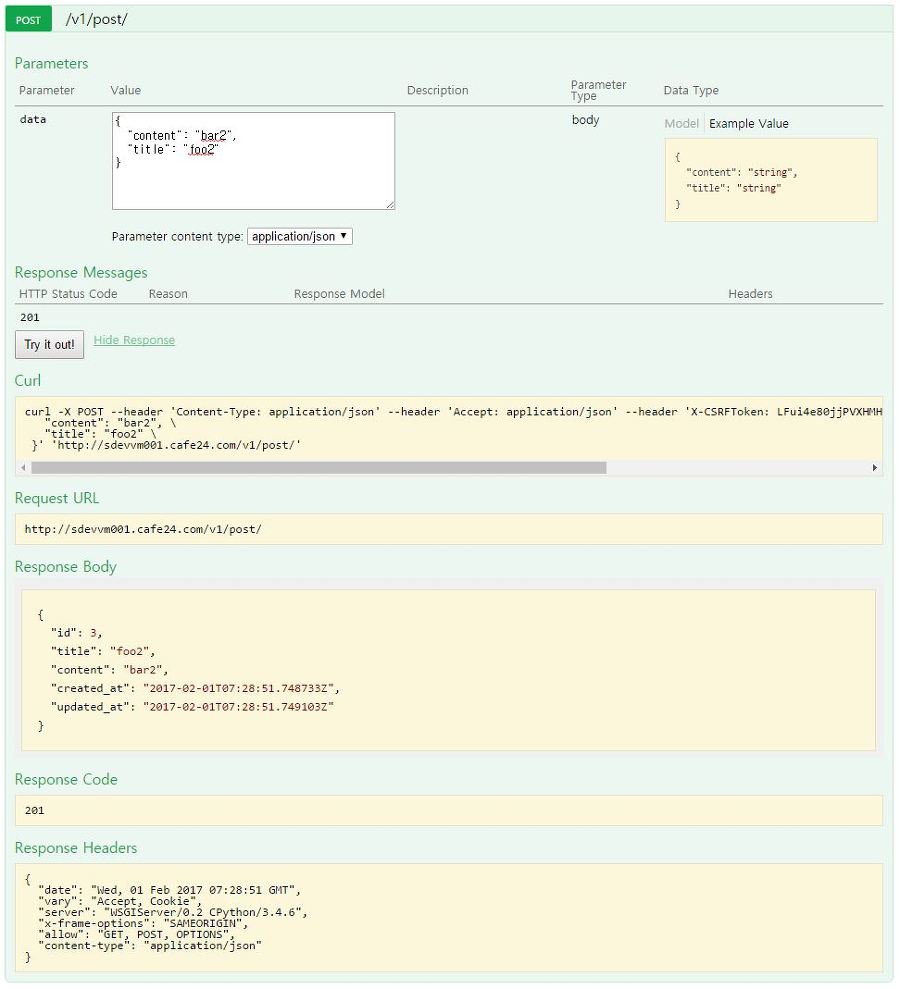900x989 pixels.
Task: Click the yellow example value schema box
Action: [771, 180]
